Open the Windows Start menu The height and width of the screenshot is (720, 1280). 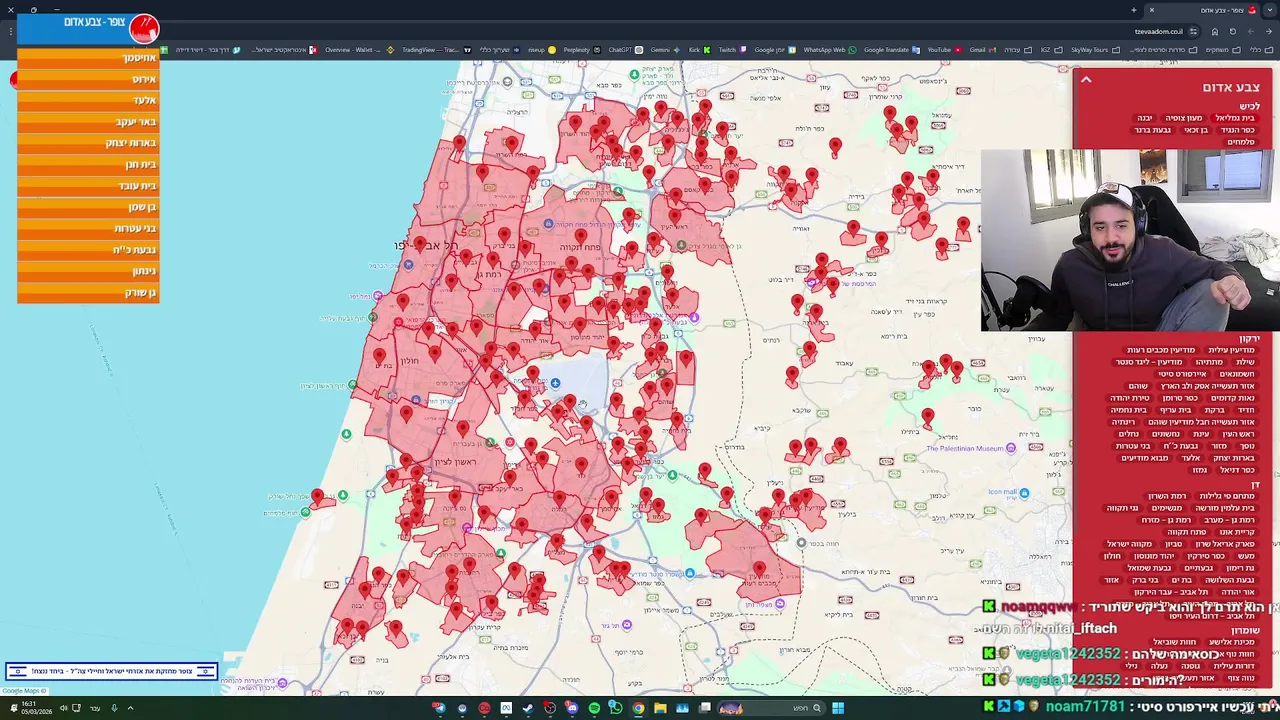pyautogui.click(x=838, y=708)
